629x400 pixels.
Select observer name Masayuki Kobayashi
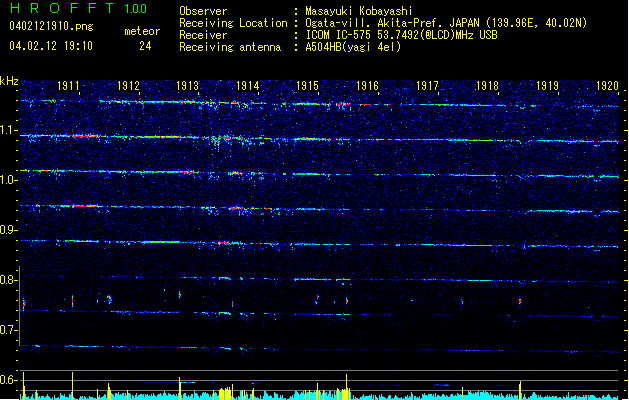click(359, 11)
